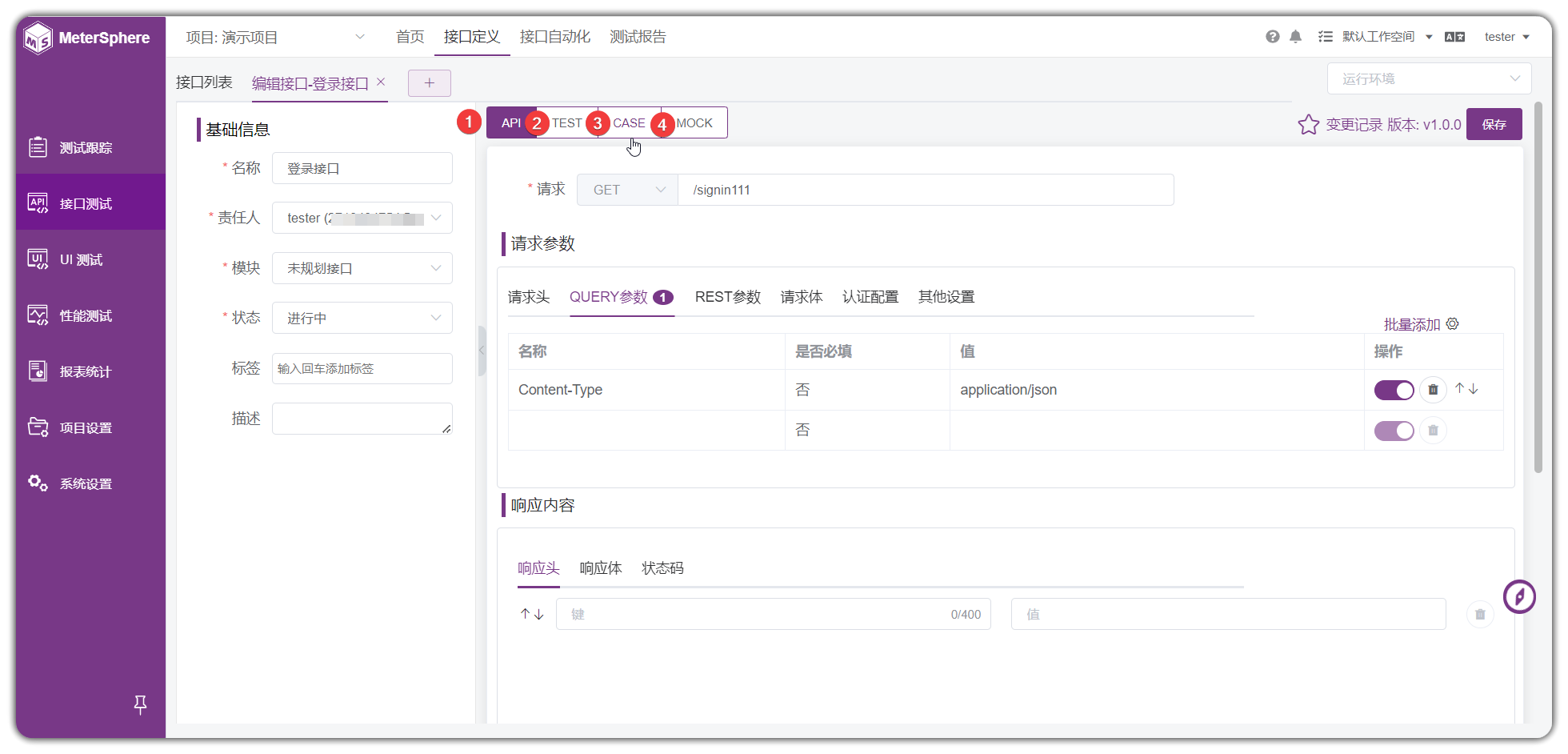
Task: Switch to the 接口列表 tab
Action: [x=204, y=82]
